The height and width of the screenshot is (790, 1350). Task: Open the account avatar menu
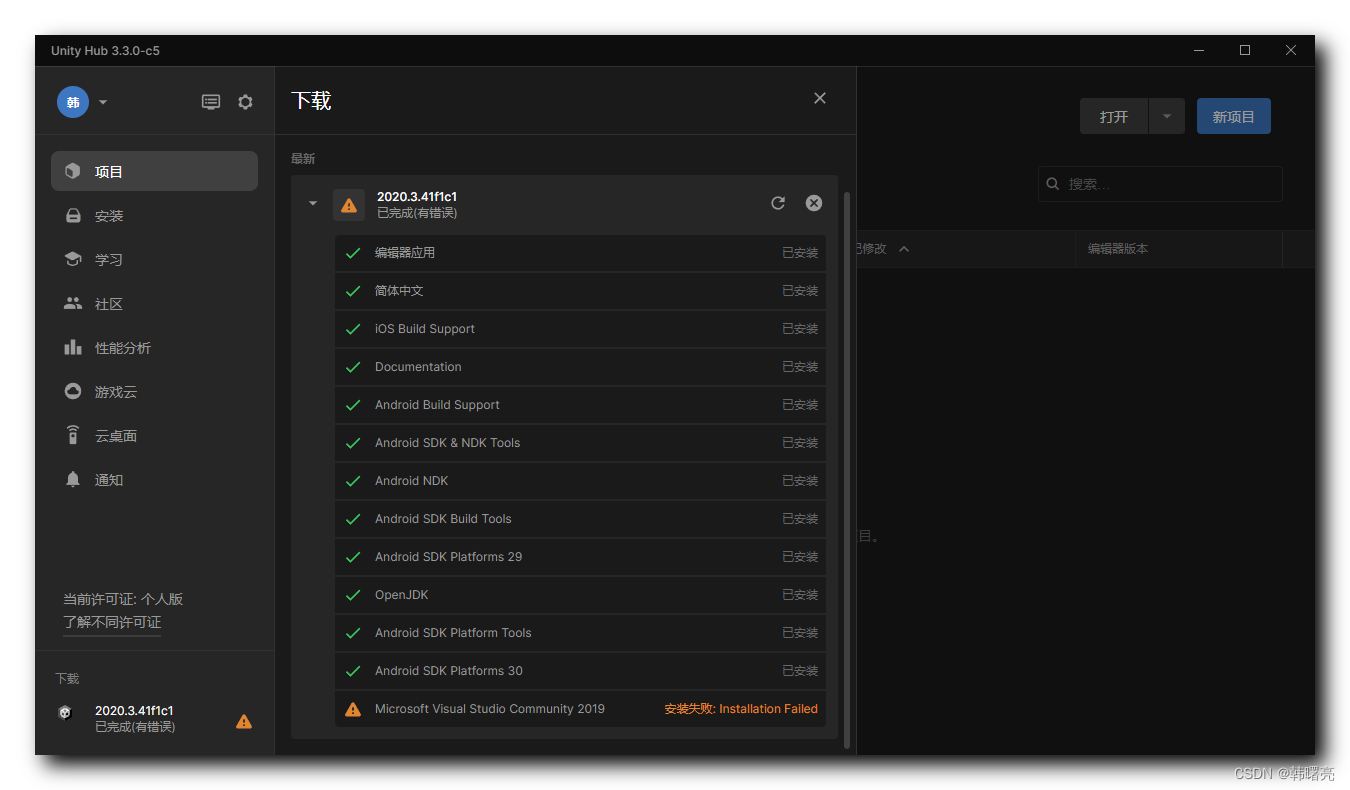tap(73, 102)
